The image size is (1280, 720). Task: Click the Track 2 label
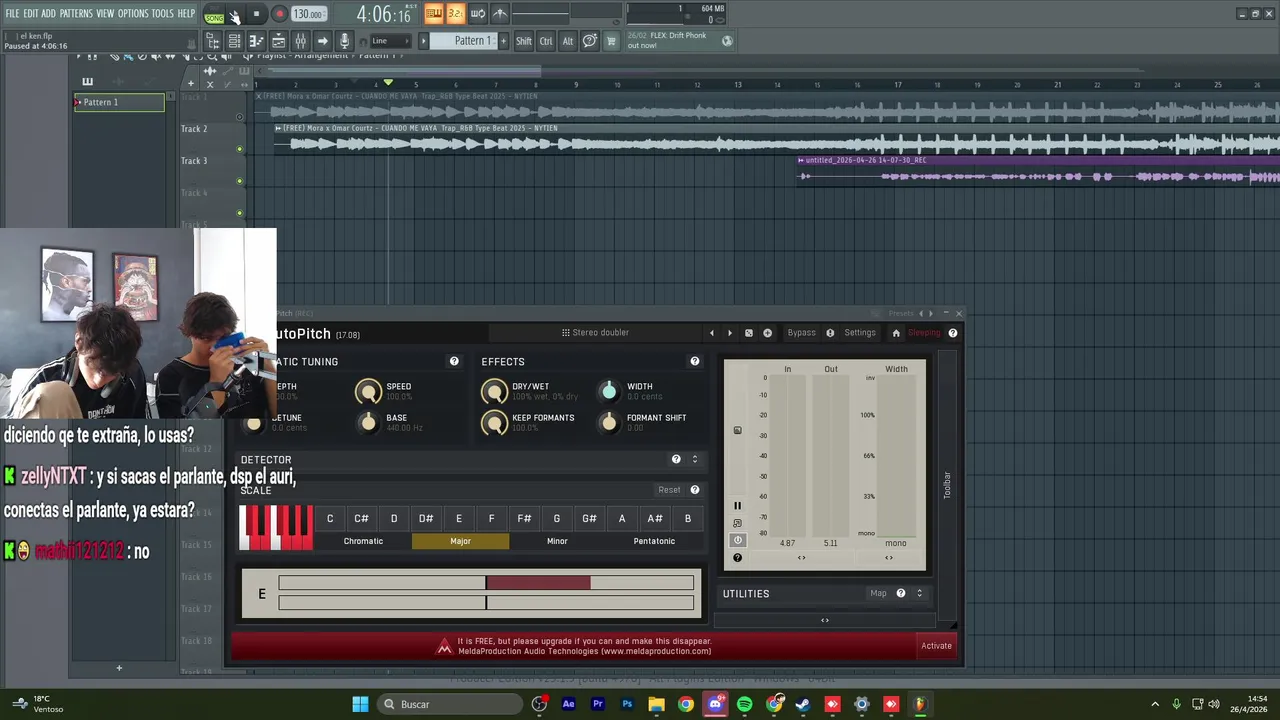pyautogui.click(x=194, y=129)
